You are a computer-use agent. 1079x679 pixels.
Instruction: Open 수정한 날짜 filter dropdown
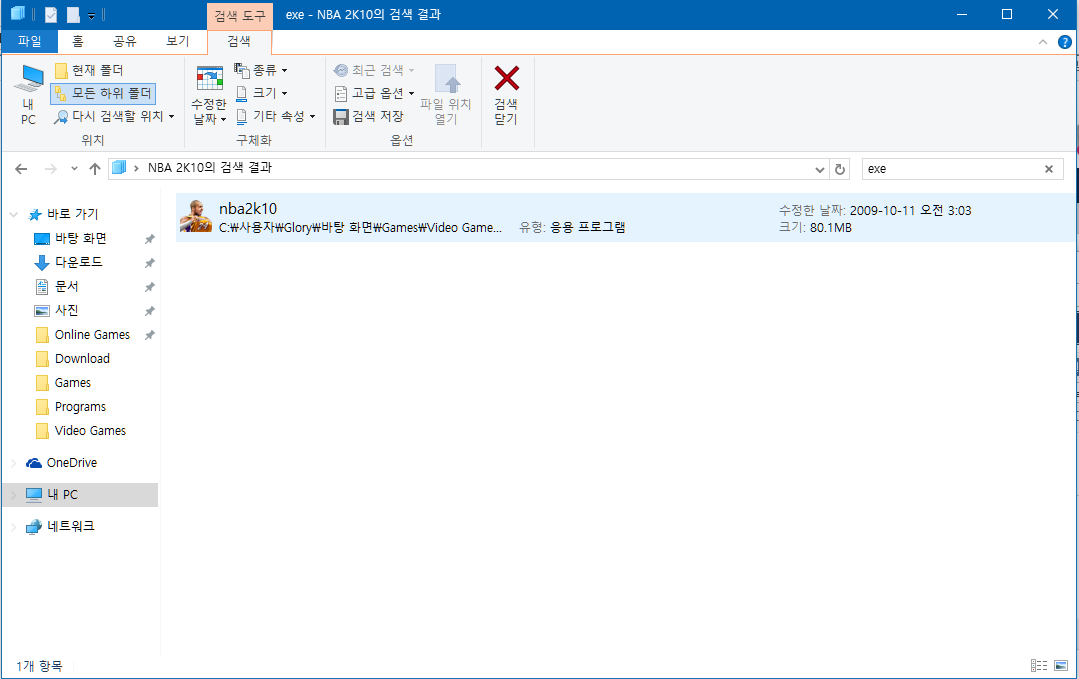point(209,95)
